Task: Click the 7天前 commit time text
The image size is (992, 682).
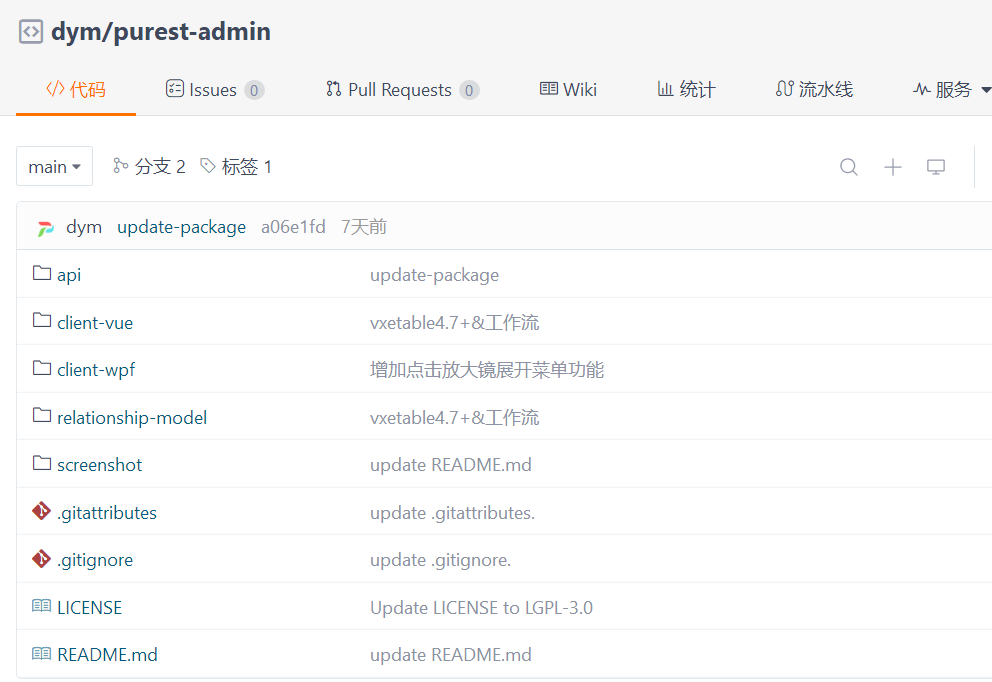Action: coord(364,227)
